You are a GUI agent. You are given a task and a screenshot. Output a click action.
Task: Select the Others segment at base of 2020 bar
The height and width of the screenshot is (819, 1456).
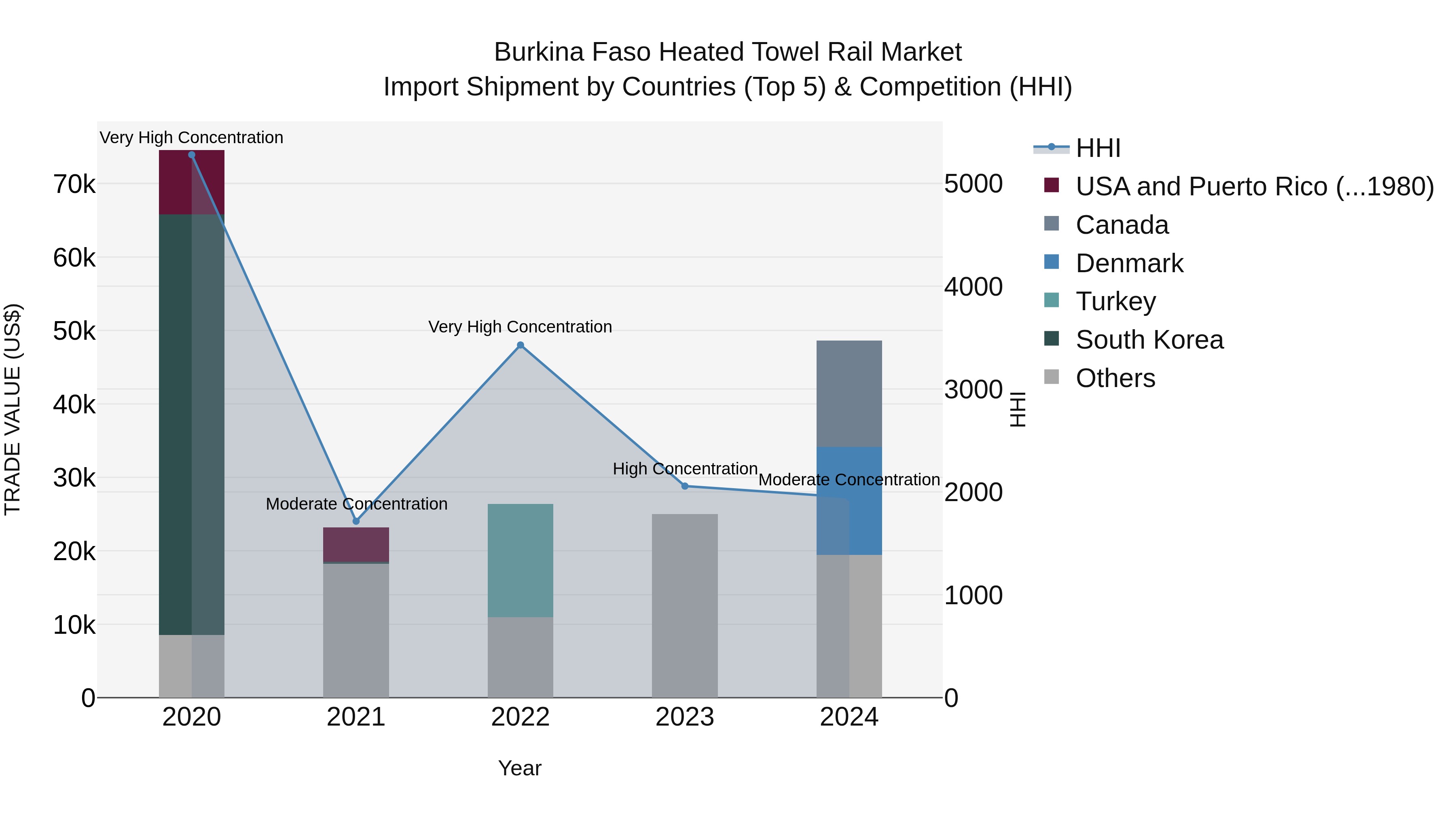point(192,667)
